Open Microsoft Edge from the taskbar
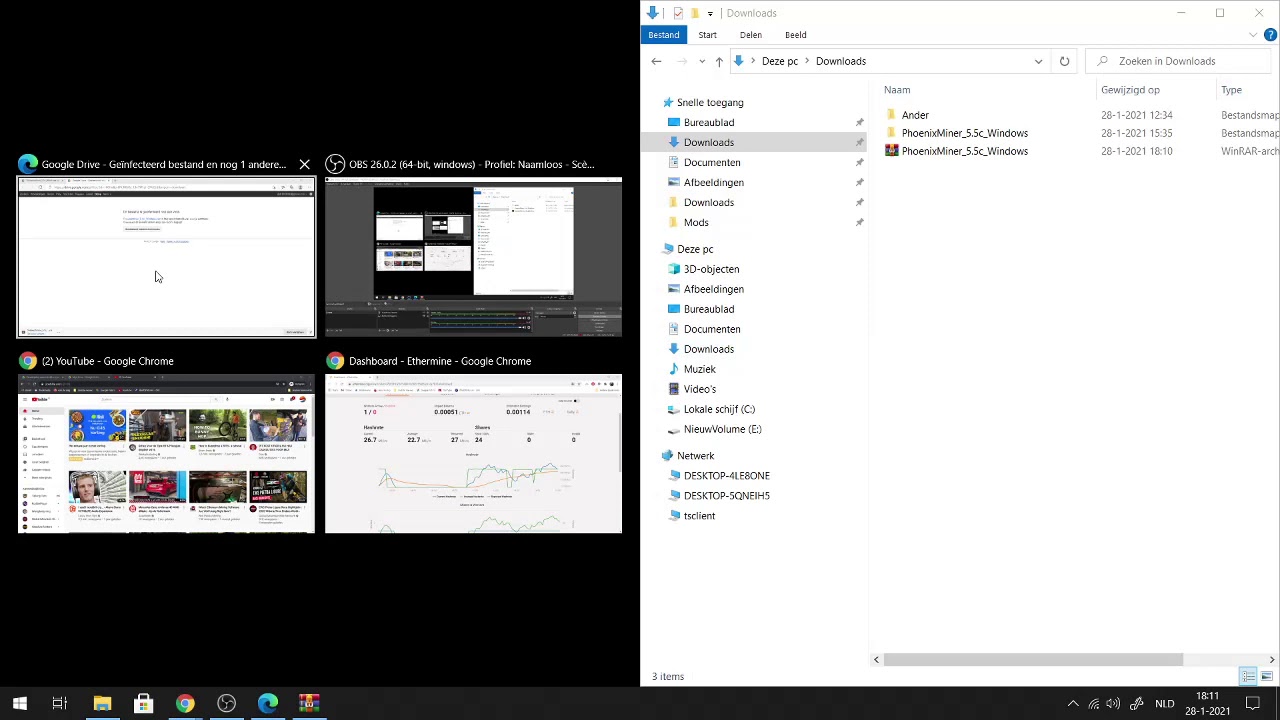The height and width of the screenshot is (720, 1280). pos(268,704)
